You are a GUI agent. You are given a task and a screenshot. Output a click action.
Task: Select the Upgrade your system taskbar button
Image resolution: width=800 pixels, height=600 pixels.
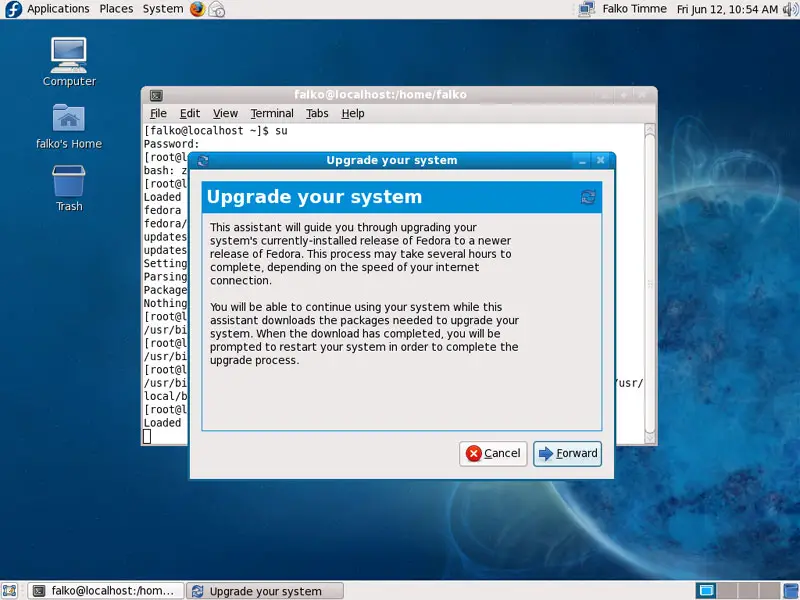point(265,591)
